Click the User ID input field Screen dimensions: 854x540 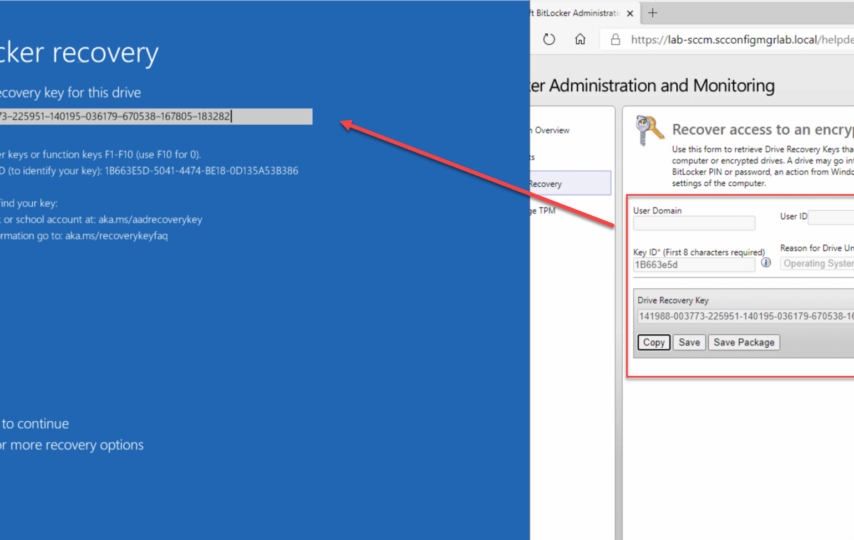831,217
